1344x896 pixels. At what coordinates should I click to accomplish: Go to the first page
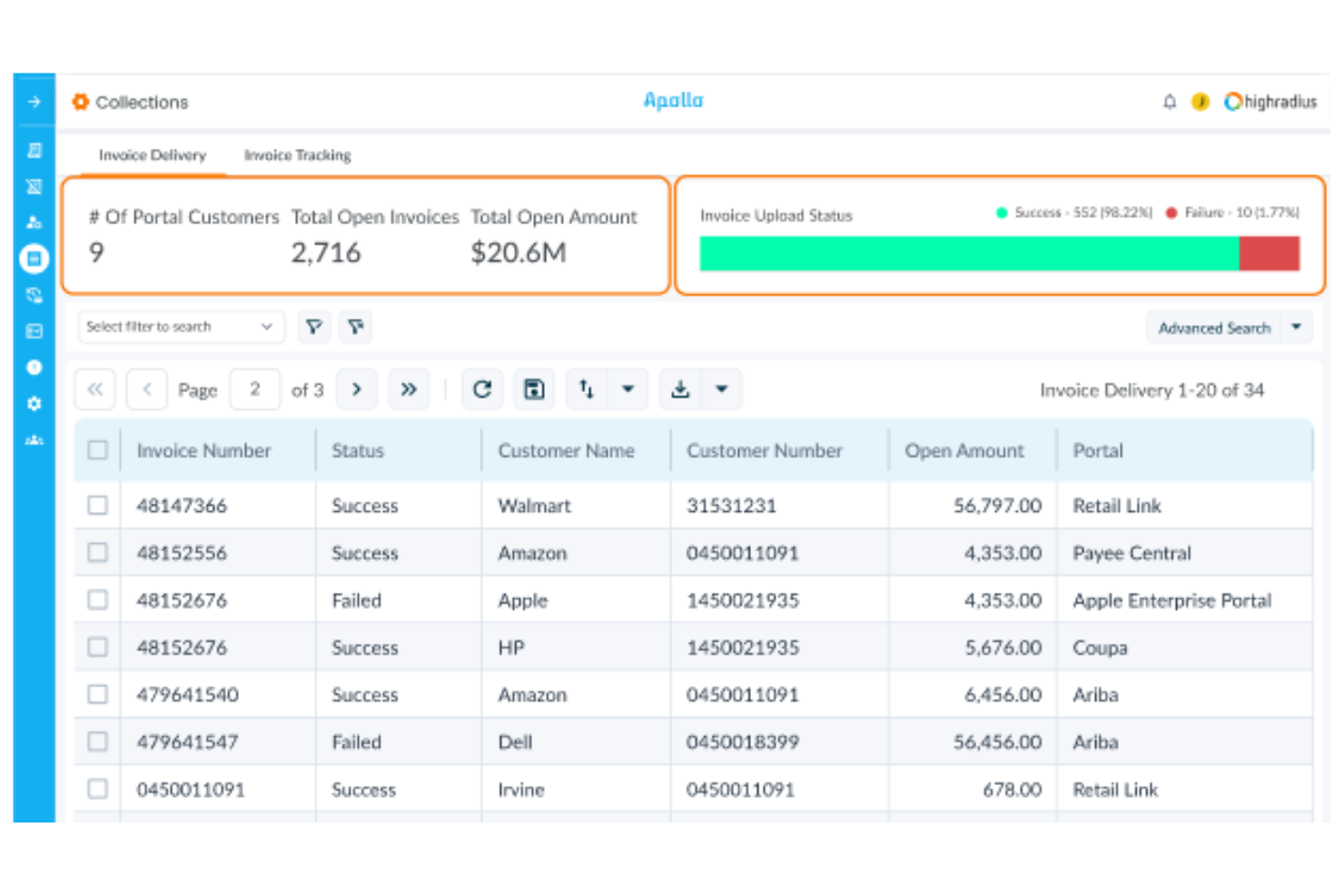tap(95, 389)
